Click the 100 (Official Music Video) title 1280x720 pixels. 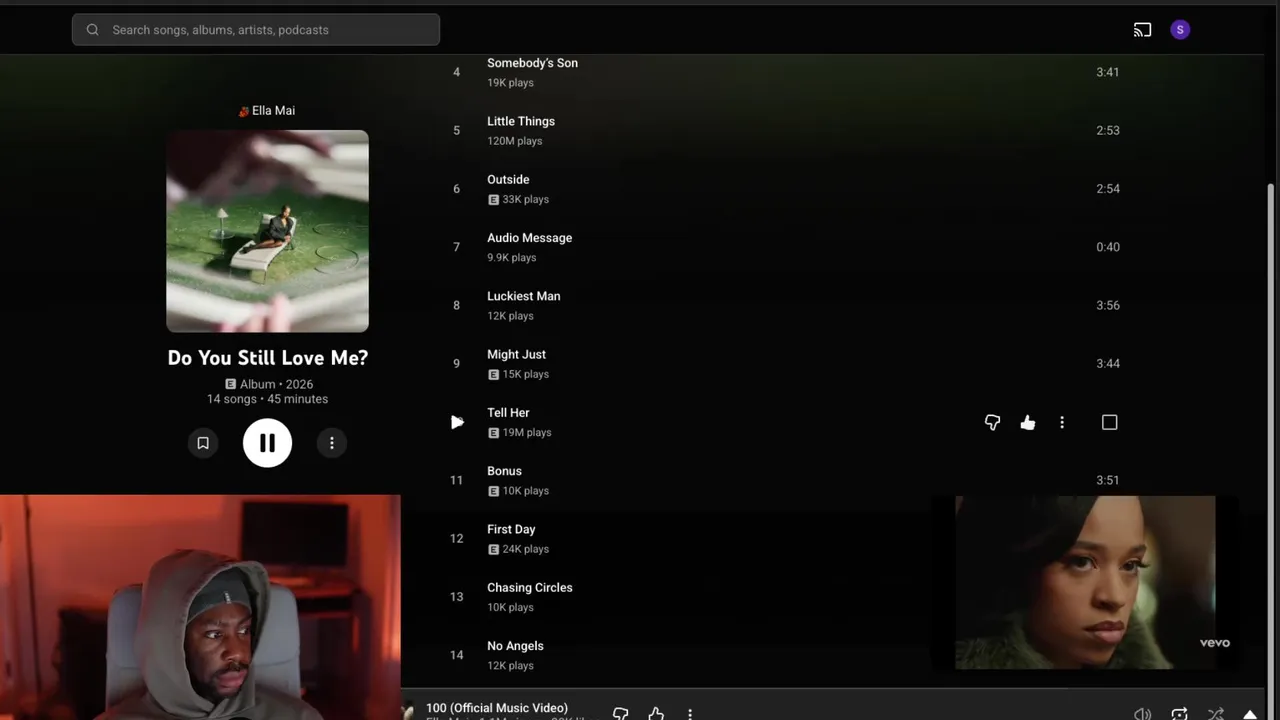tap(497, 708)
